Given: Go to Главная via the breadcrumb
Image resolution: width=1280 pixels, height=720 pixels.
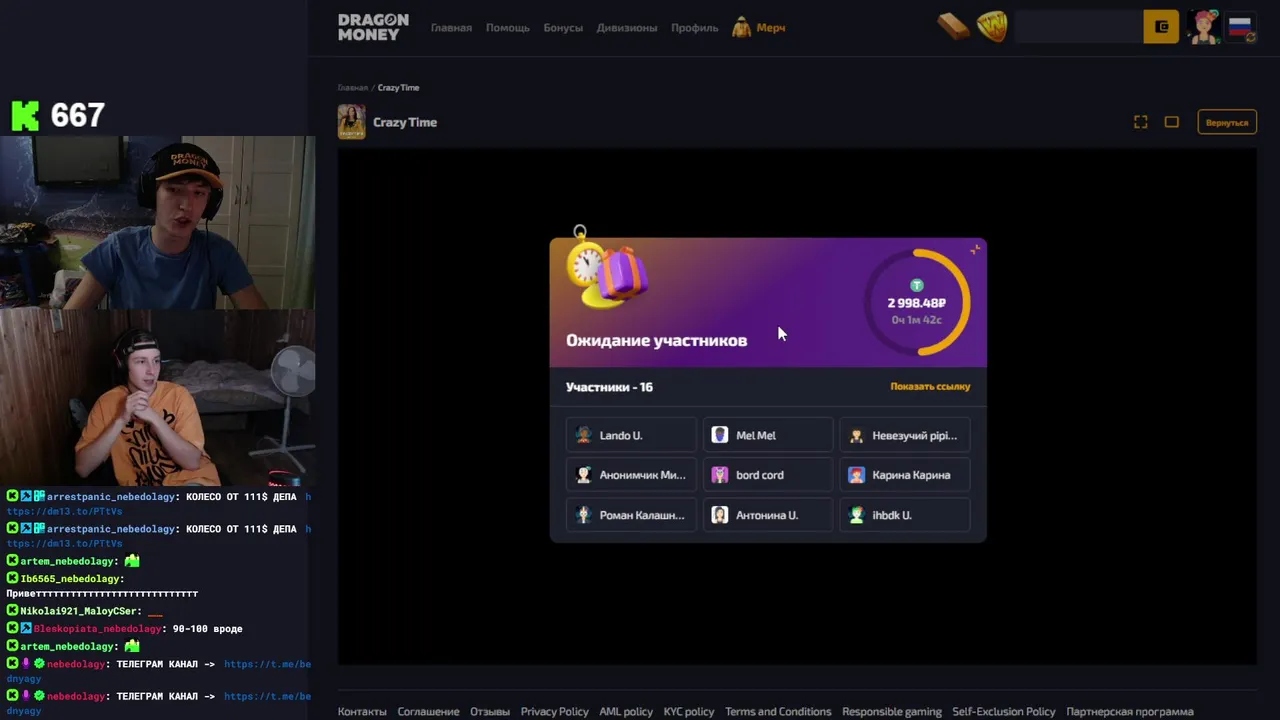Looking at the screenshot, I should click(x=352, y=88).
